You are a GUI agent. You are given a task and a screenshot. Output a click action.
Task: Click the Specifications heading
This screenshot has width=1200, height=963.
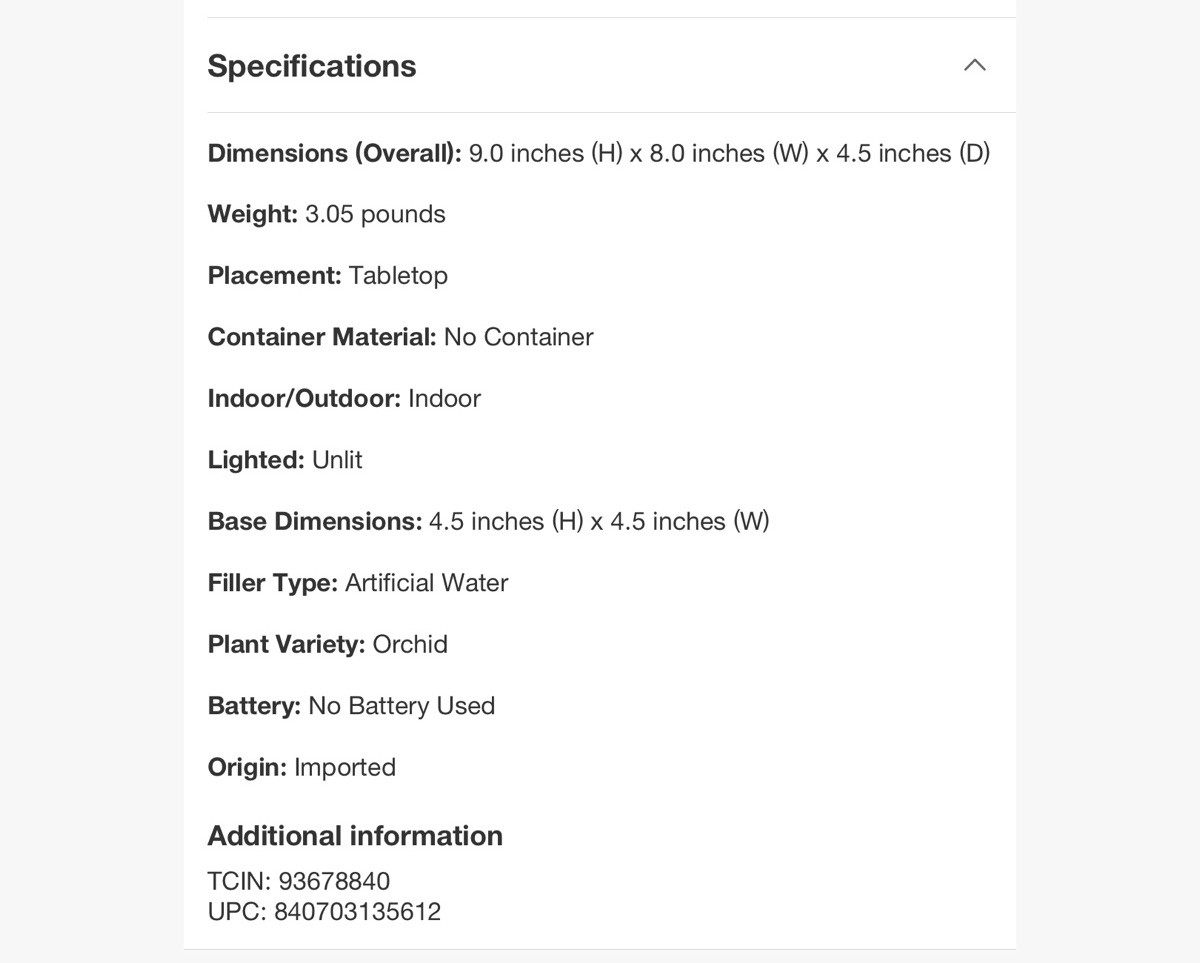point(312,66)
